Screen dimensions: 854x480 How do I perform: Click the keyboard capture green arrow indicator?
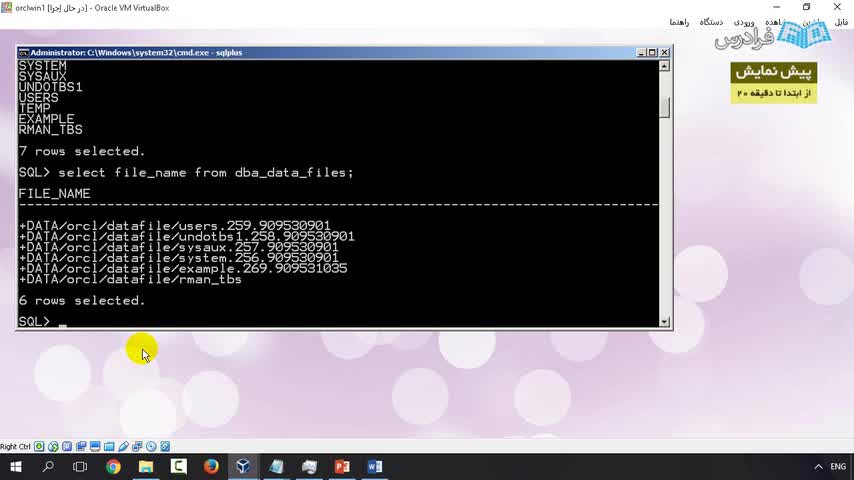tap(39, 446)
